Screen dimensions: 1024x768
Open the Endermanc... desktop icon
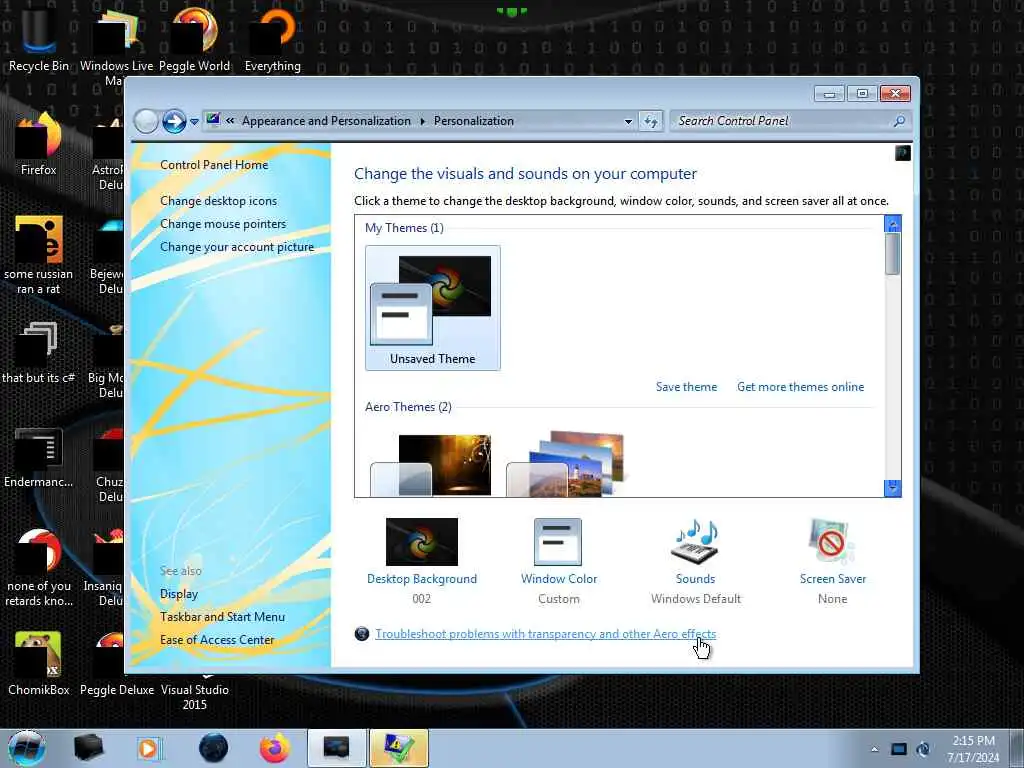coord(39,457)
